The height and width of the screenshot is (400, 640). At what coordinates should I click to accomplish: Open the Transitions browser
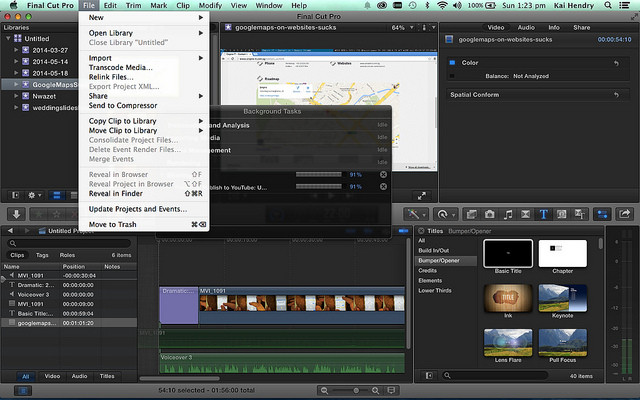[525, 214]
